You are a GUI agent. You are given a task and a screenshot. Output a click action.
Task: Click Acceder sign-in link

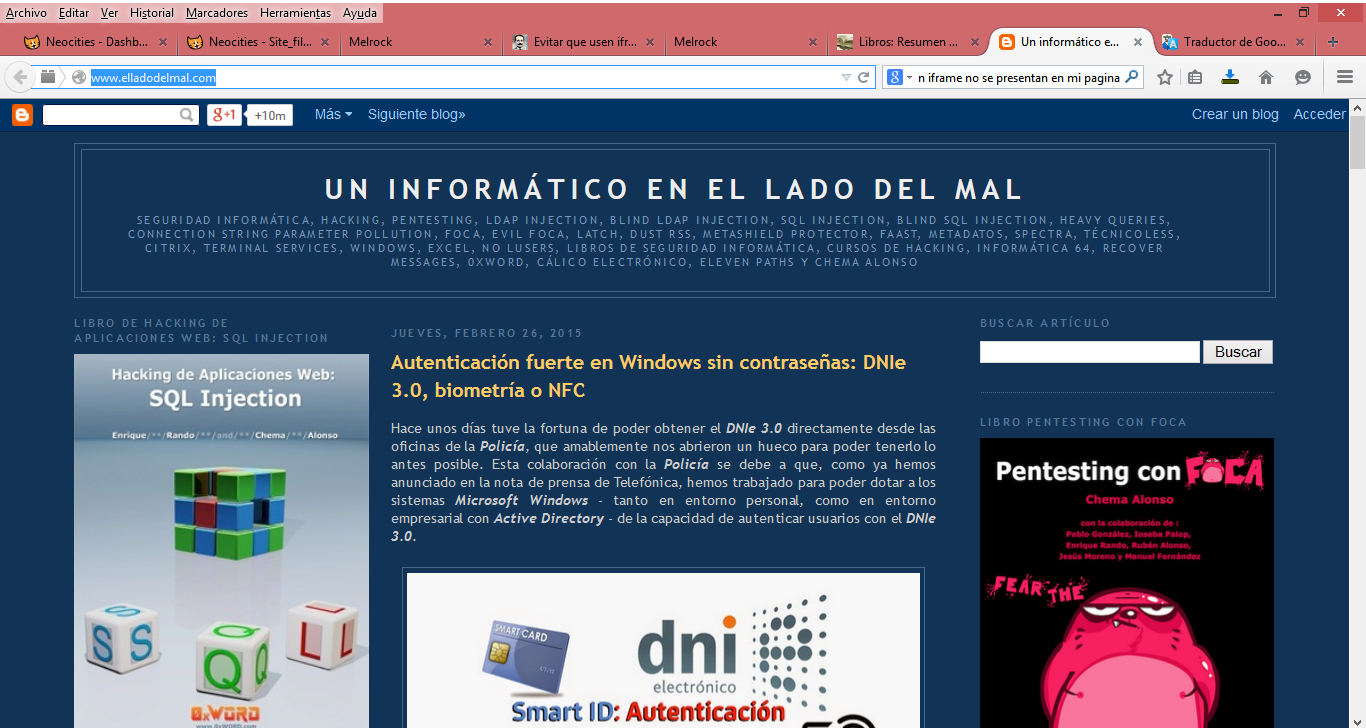point(1319,114)
